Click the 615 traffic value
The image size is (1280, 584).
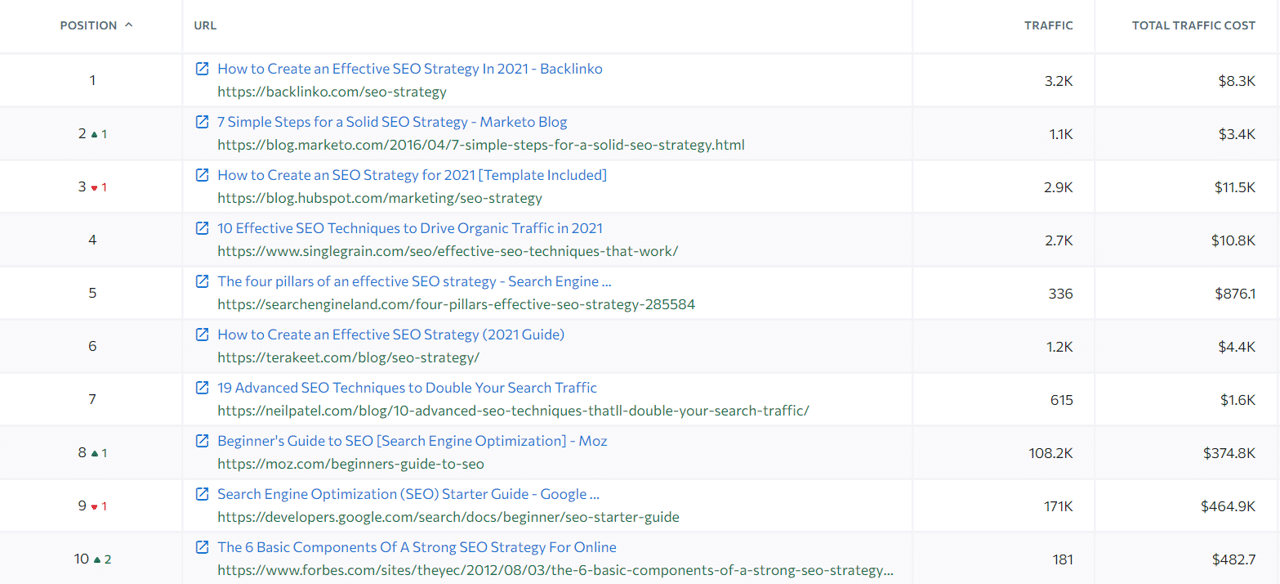1062,400
